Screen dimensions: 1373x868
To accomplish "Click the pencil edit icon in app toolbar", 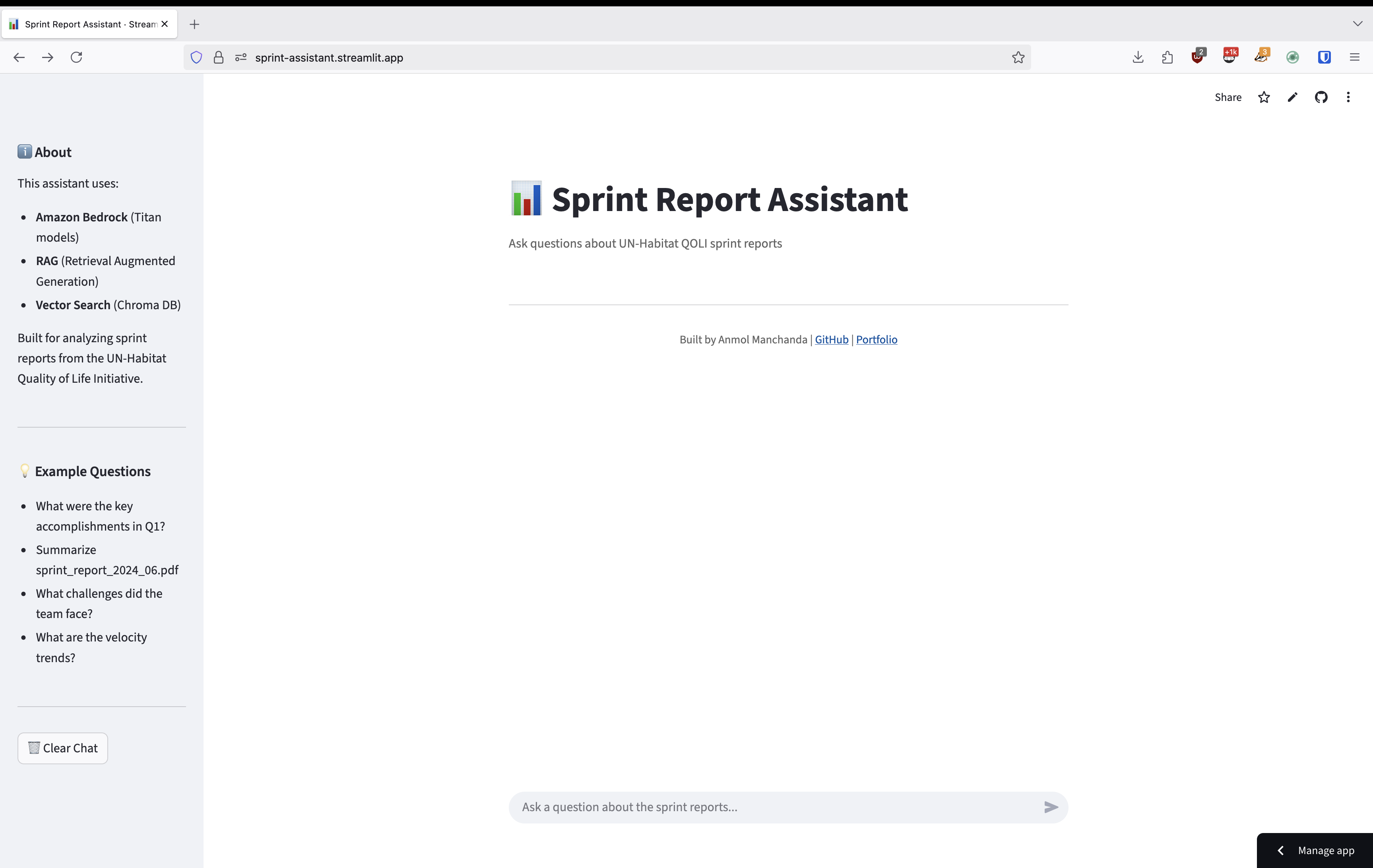I will [1292, 97].
